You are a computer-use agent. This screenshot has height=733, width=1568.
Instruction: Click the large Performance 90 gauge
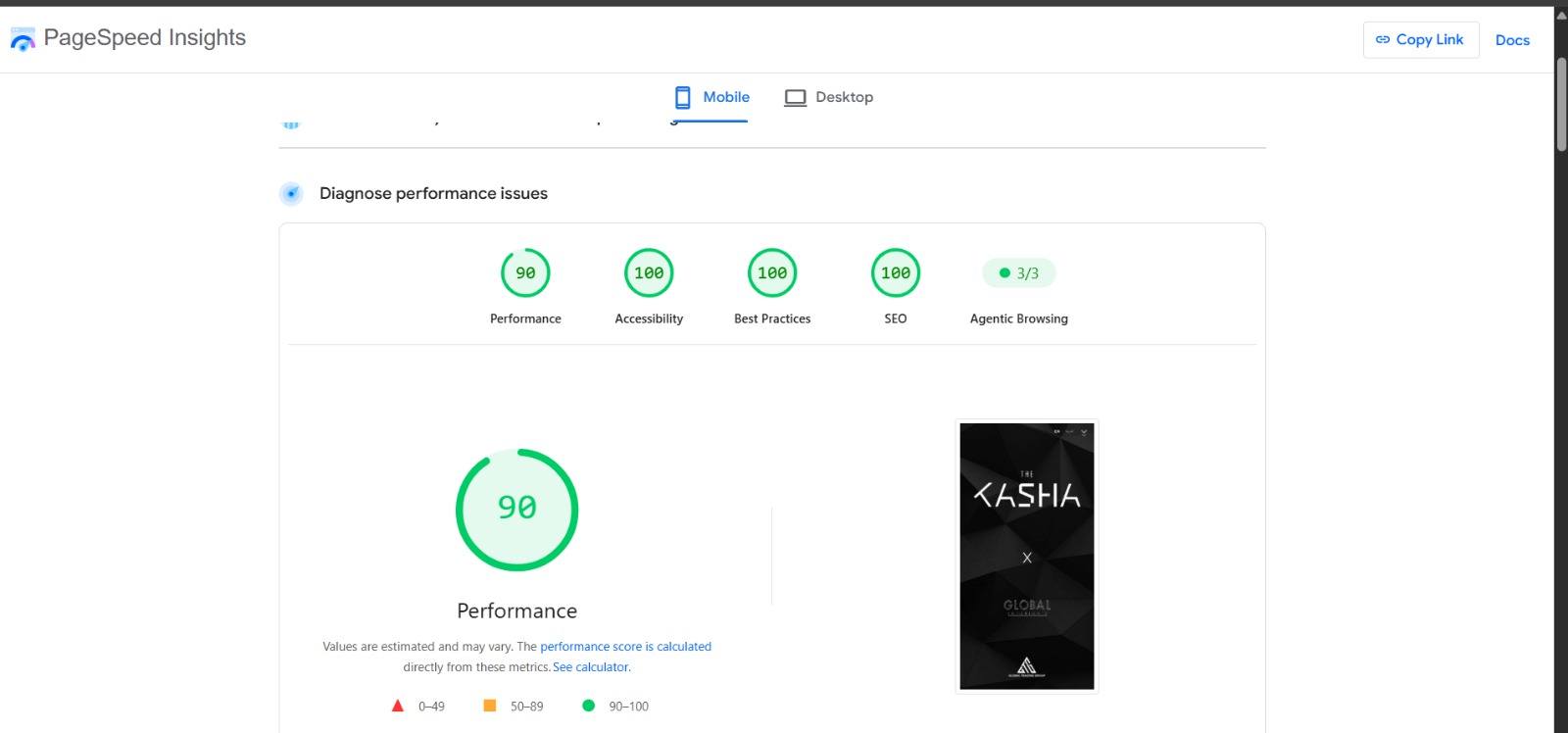[x=517, y=510]
